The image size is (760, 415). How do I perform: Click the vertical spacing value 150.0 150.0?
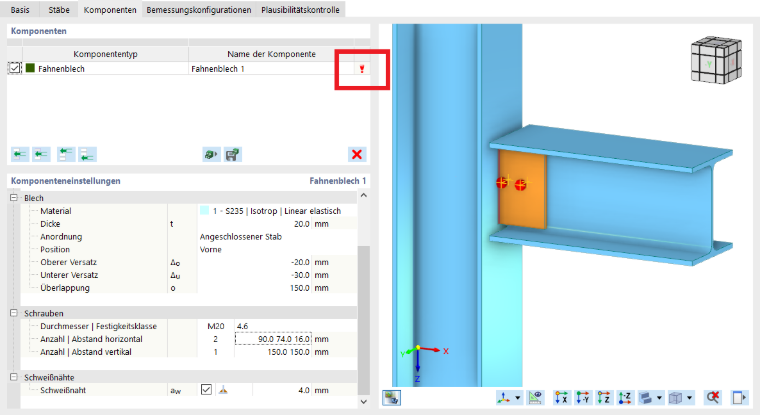coord(288,352)
